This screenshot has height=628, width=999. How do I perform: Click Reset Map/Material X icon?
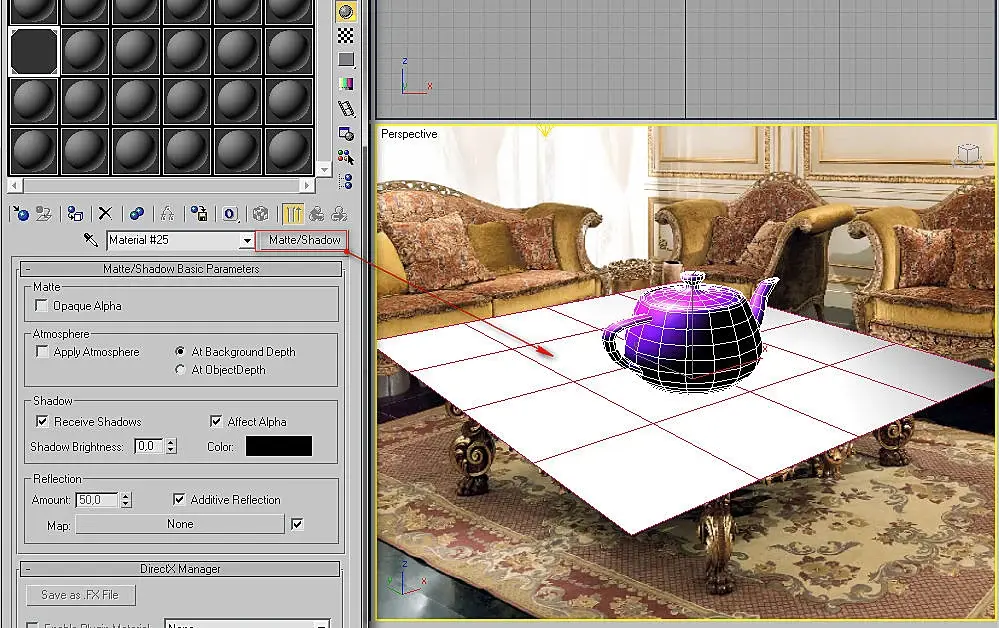(x=105, y=213)
